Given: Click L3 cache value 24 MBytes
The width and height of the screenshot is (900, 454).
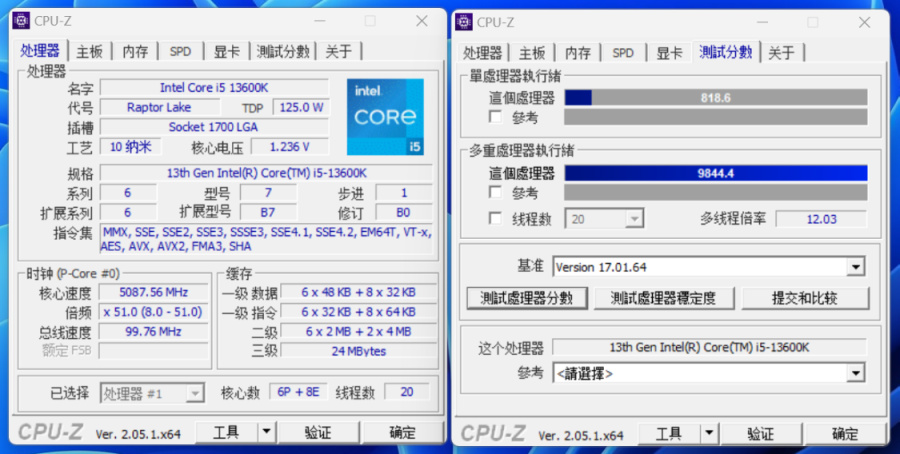Looking at the screenshot, I should [x=358, y=351].
